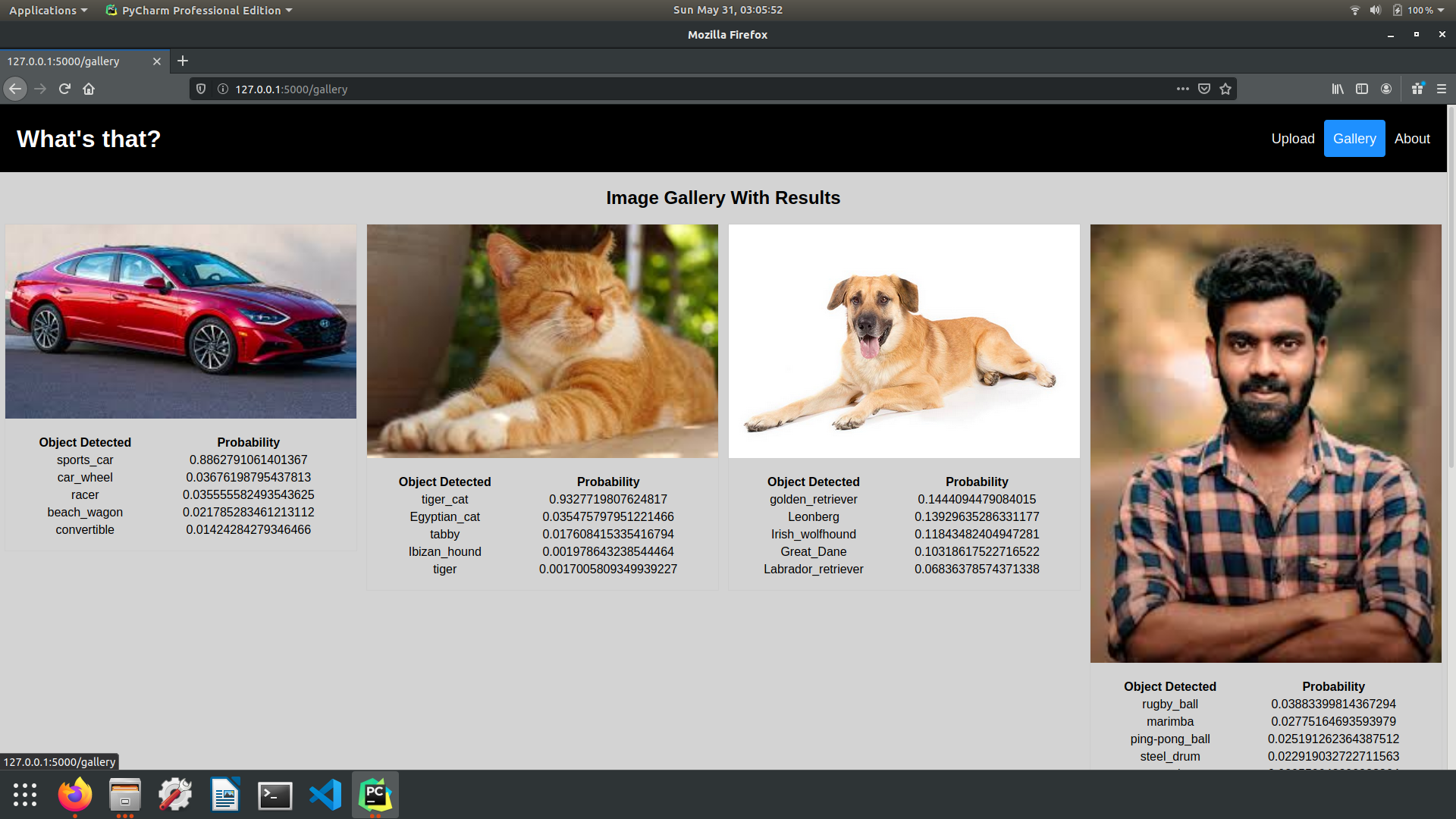
Task: Open page actions three-dots menu
Action: point(1183,89)
